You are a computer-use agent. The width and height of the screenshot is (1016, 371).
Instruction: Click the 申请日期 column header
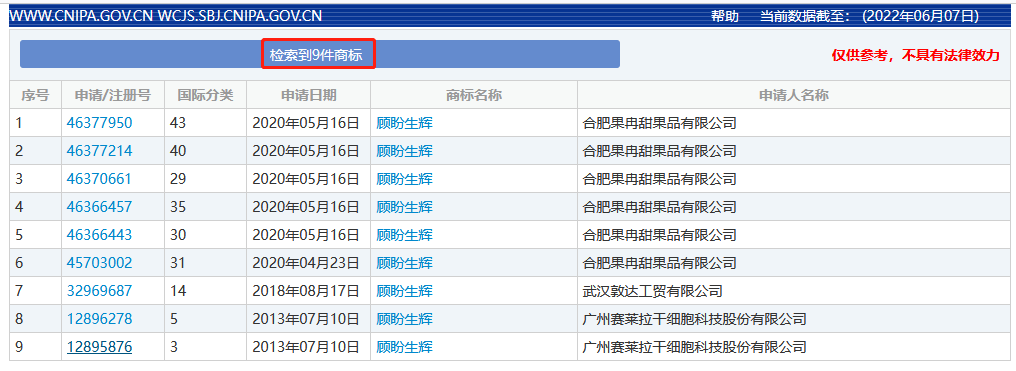pyautogui.click(x=308, y=95)
